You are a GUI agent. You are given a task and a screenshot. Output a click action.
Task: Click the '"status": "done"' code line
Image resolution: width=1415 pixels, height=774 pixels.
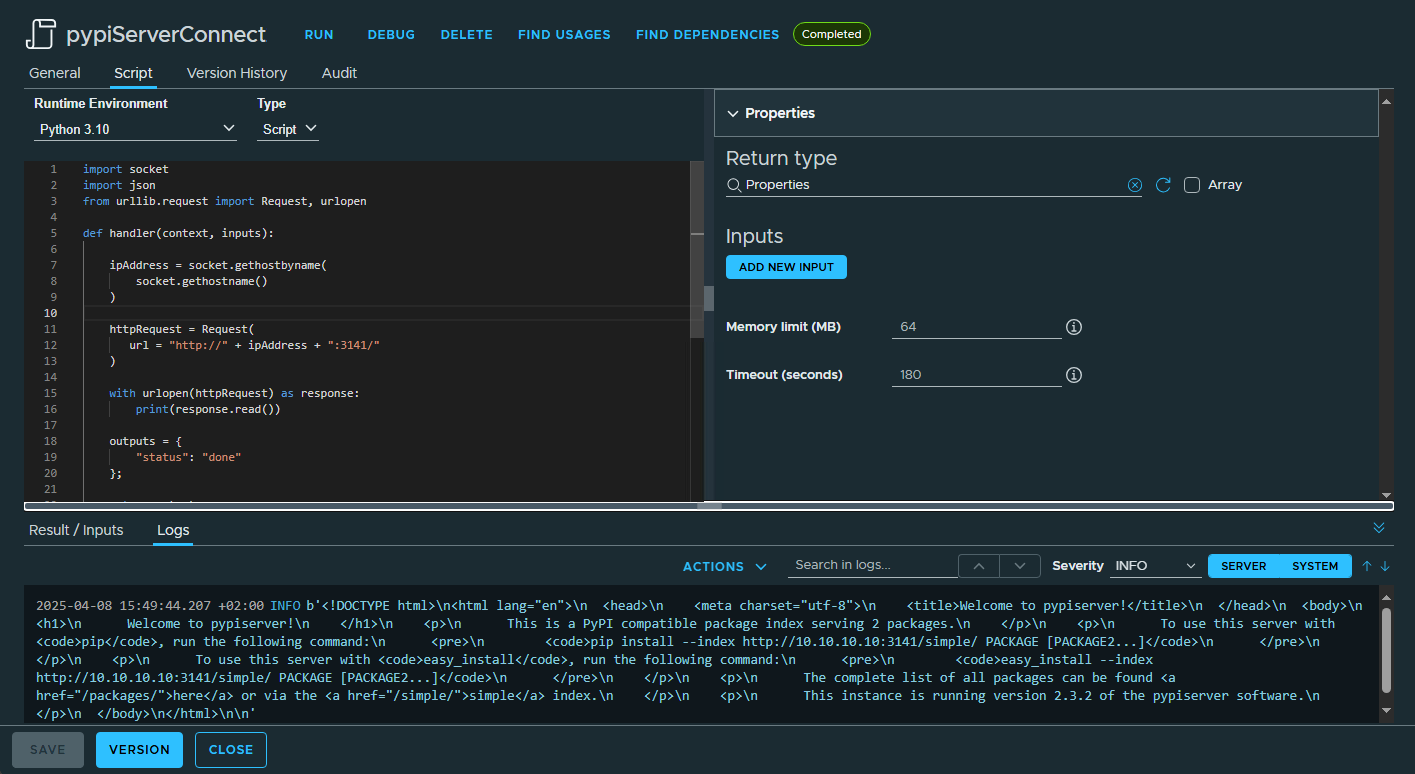pyautogui.click(x=189, y=457)
